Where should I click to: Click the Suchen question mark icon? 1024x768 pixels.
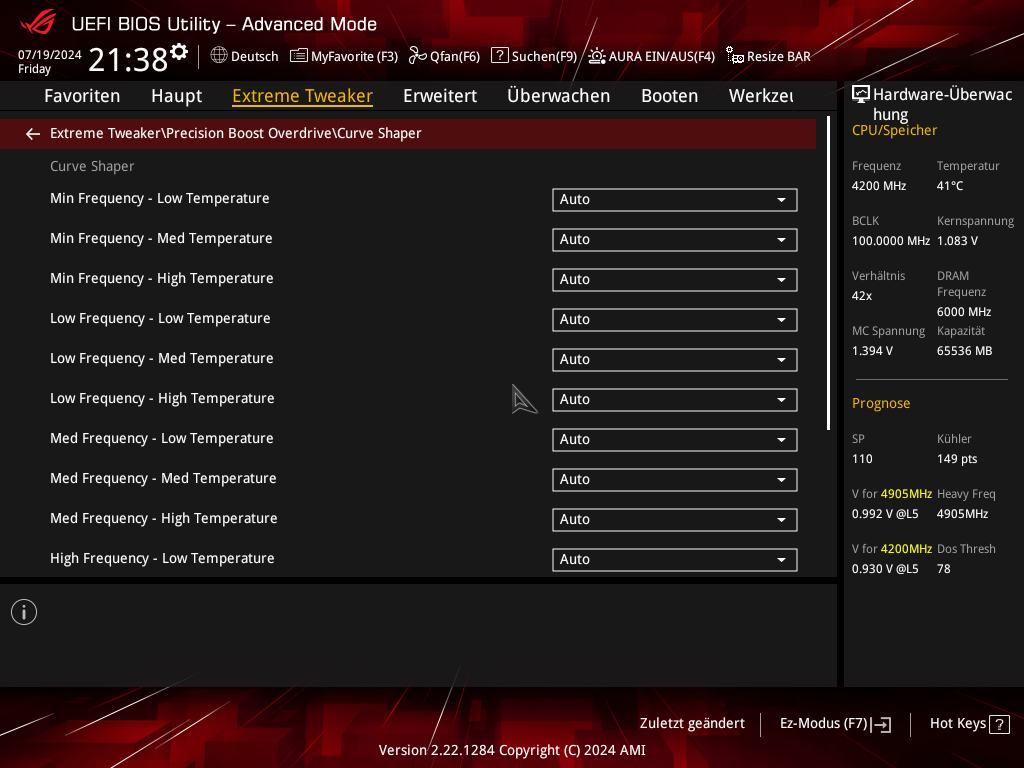click(x=500, y=56)
